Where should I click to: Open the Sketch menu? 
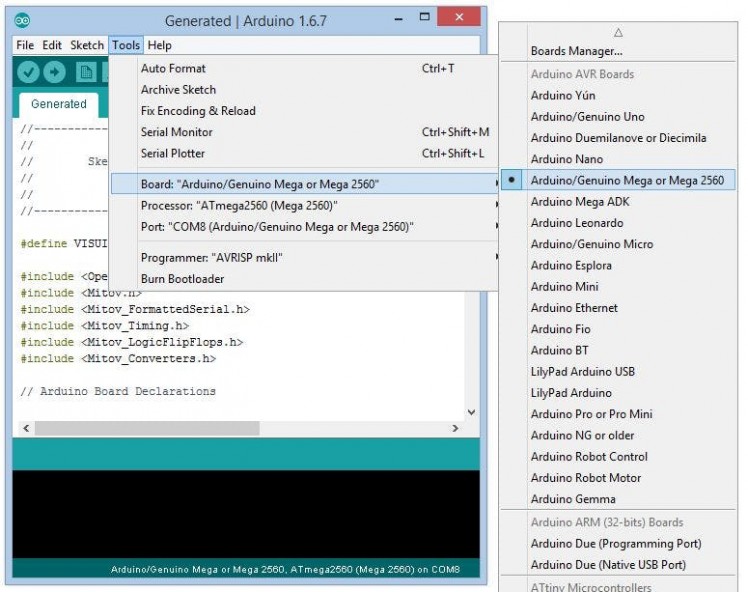87,45
